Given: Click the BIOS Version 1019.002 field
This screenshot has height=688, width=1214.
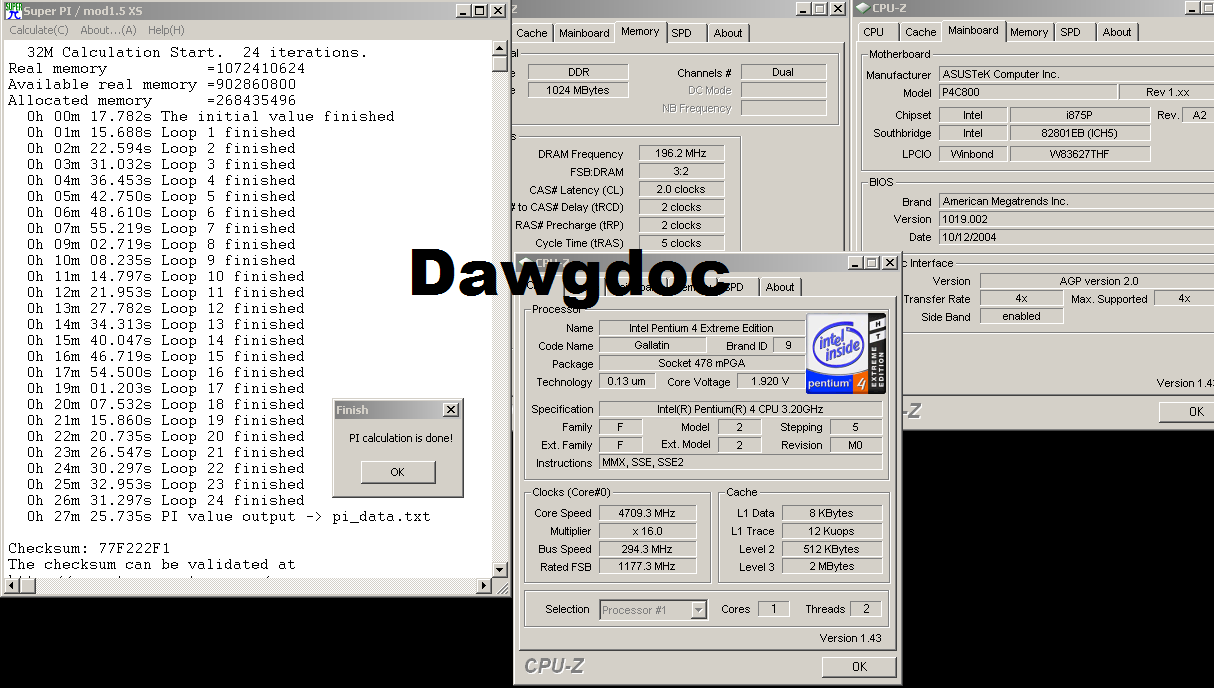Looking at the screenshot, I should (x=1076, y=219).
